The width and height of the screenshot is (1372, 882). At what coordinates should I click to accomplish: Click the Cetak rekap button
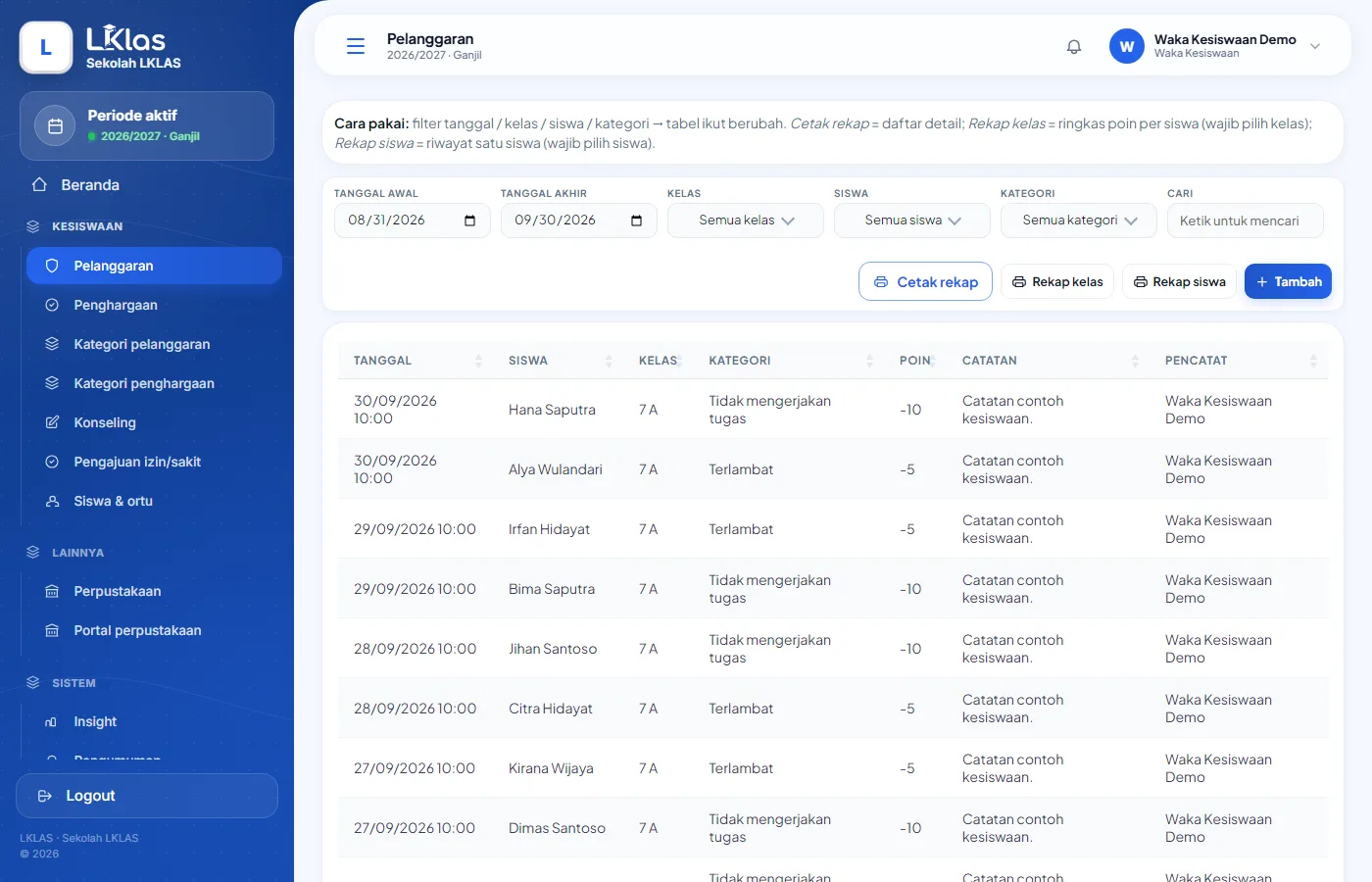[925, 281]
